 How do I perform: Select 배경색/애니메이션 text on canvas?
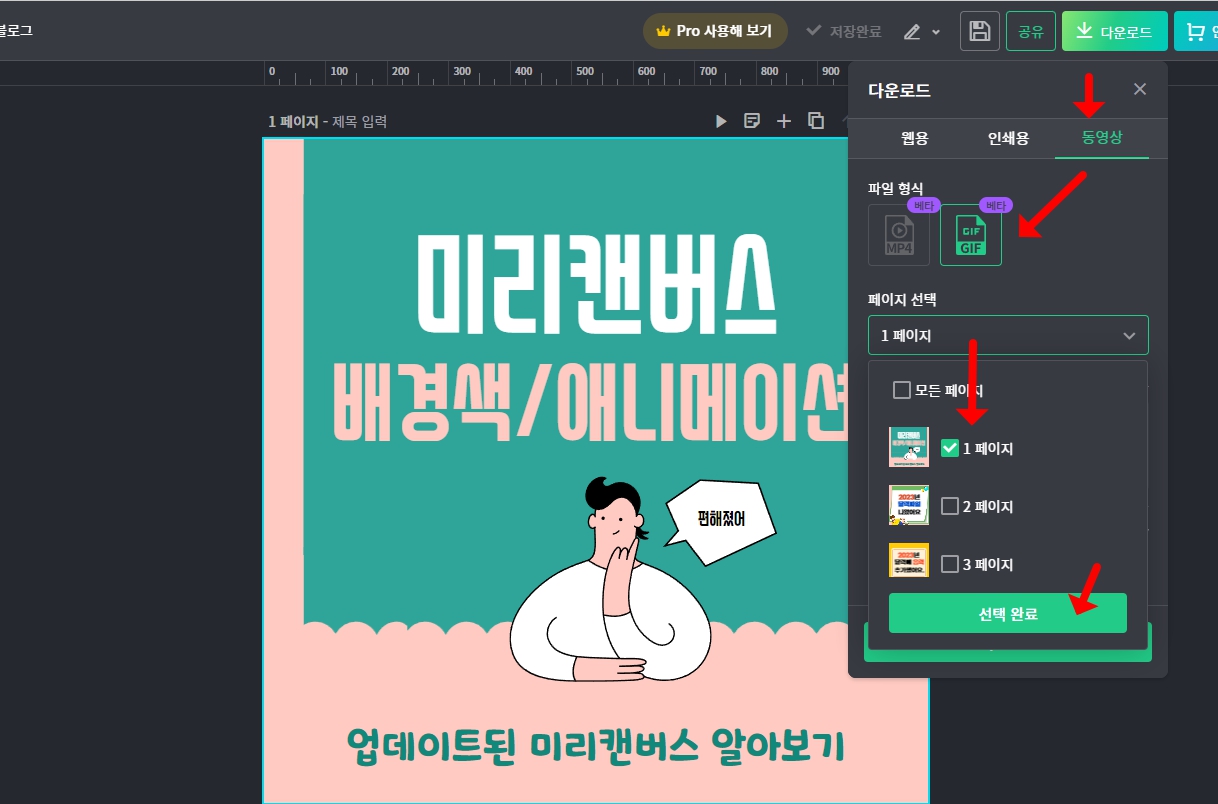(x=590, y=402)
